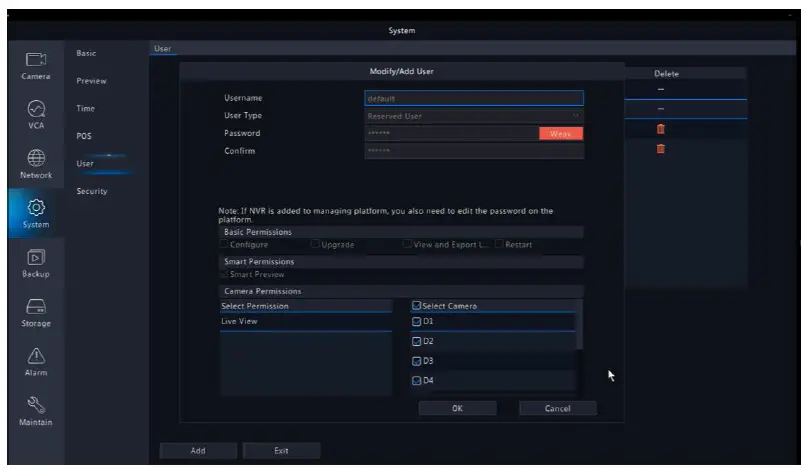
Task: Toggle the Select Camera checkbox
Action: click(416, 306)
